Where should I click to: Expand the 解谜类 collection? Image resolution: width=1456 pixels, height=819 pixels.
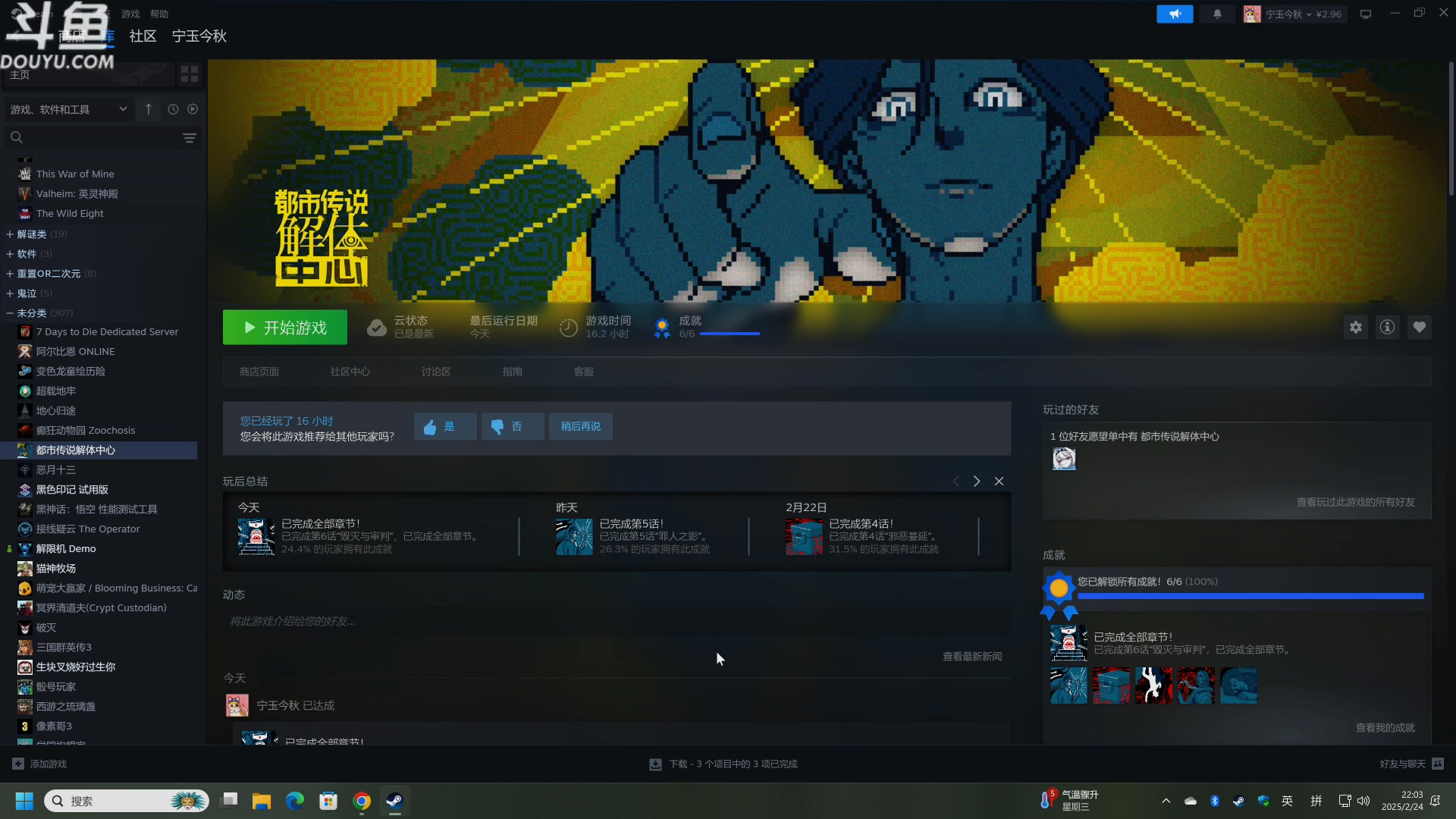click(10, 234)
